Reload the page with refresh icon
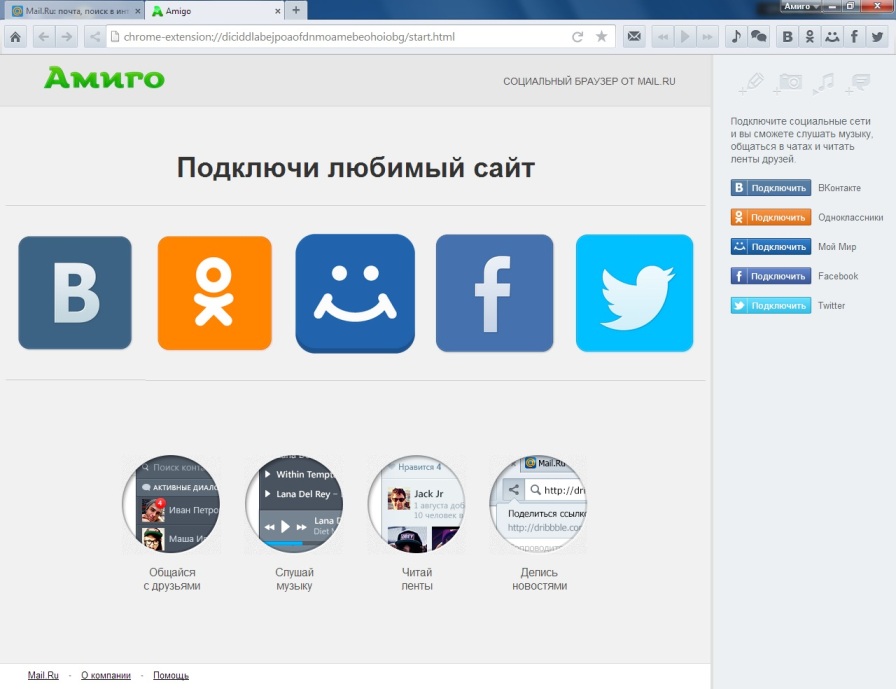Viewport: 896px width, 689px height. point(577,37)
